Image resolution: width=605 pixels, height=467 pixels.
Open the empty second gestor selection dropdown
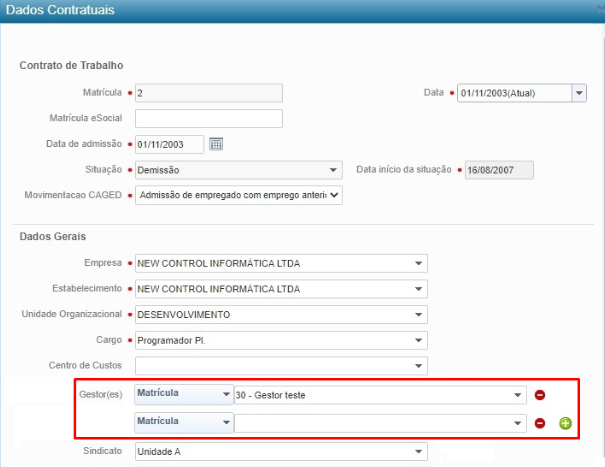517,423
